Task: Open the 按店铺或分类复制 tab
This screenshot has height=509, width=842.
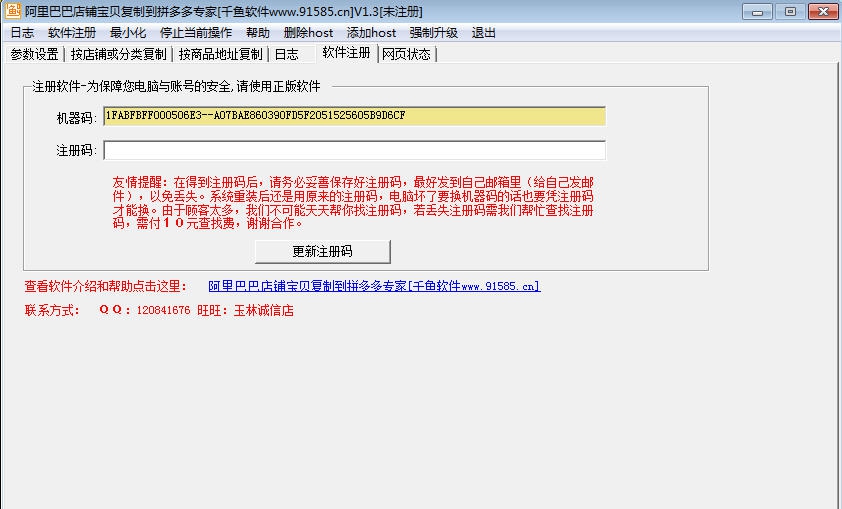Action: 119,54
